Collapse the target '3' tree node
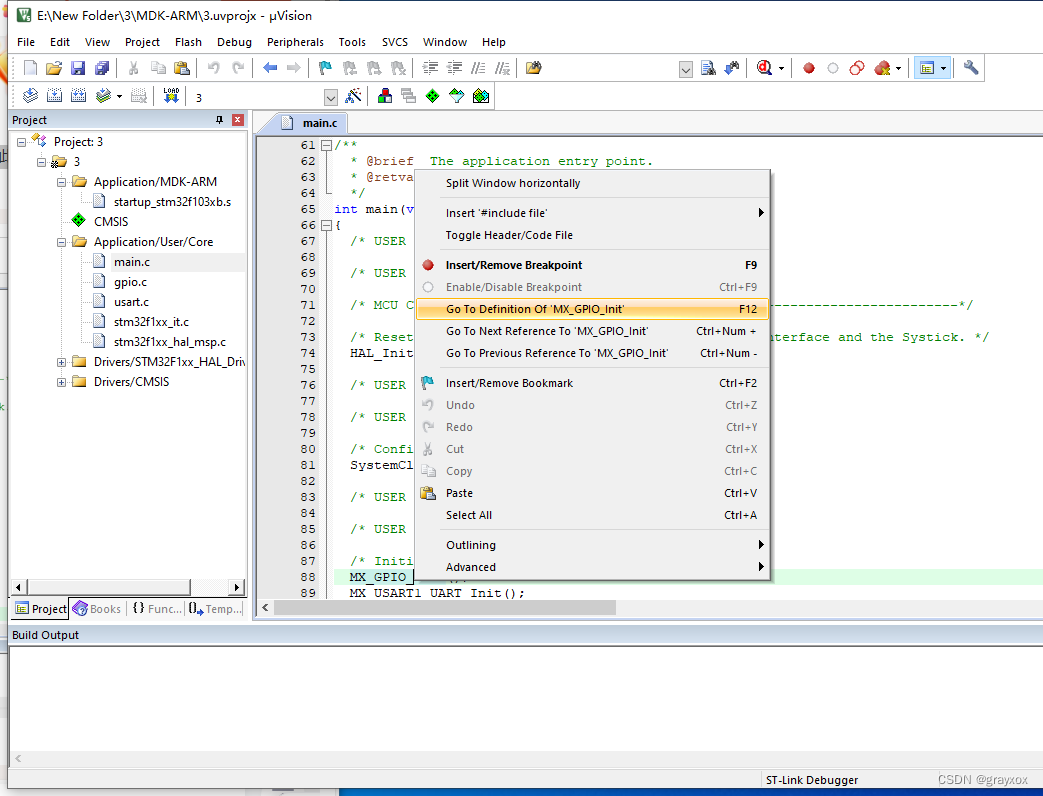 point(41,162)
